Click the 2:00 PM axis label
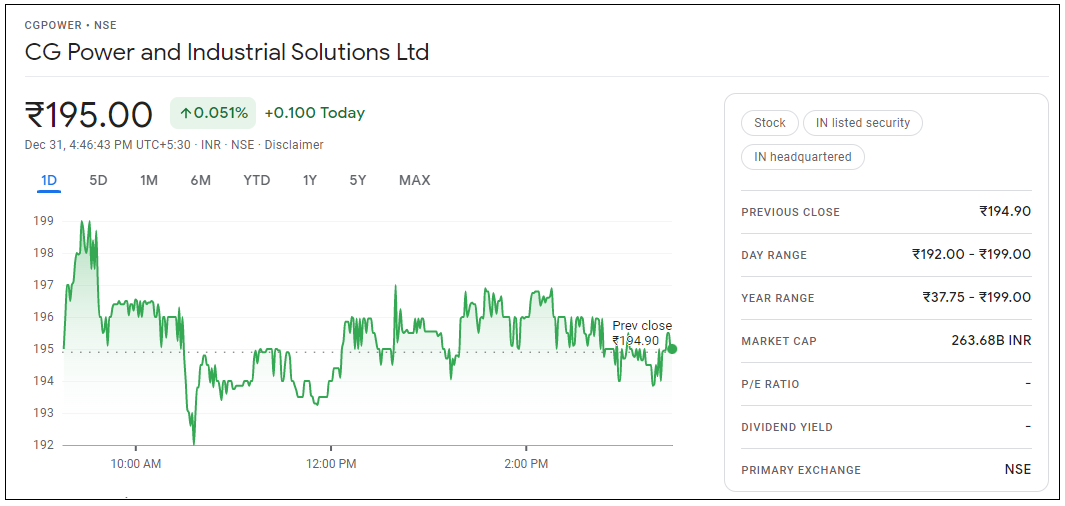Viewport: 1065px width, 506px height. [526, 465]
